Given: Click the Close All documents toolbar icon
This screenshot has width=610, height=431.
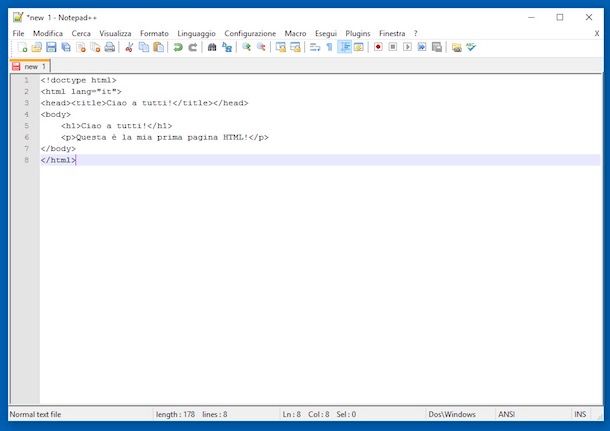Looking at the screenshot, I should [x=95, y=47].
